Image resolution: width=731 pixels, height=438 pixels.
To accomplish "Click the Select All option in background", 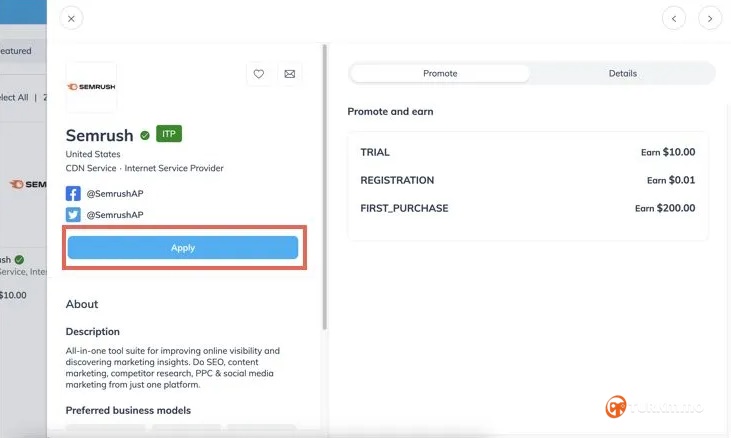I will (14, 97).
